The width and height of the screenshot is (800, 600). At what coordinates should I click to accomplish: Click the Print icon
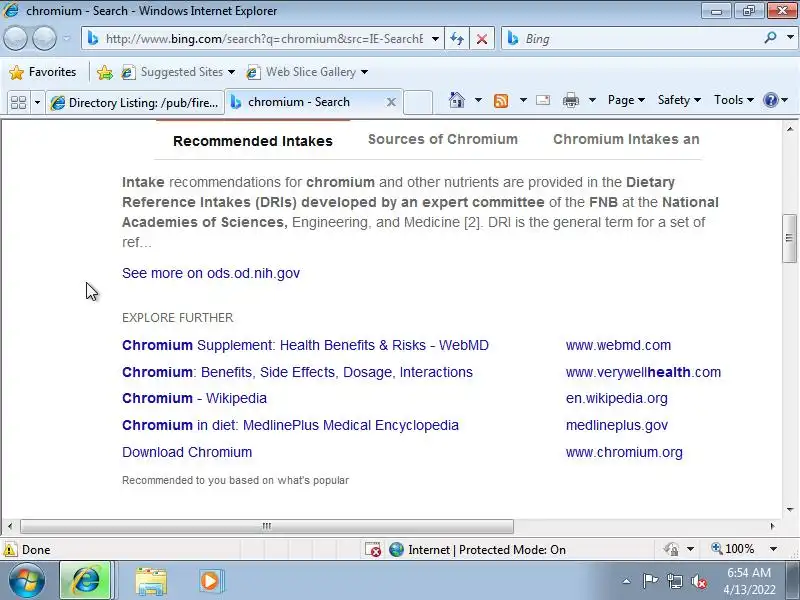point(570,101)
